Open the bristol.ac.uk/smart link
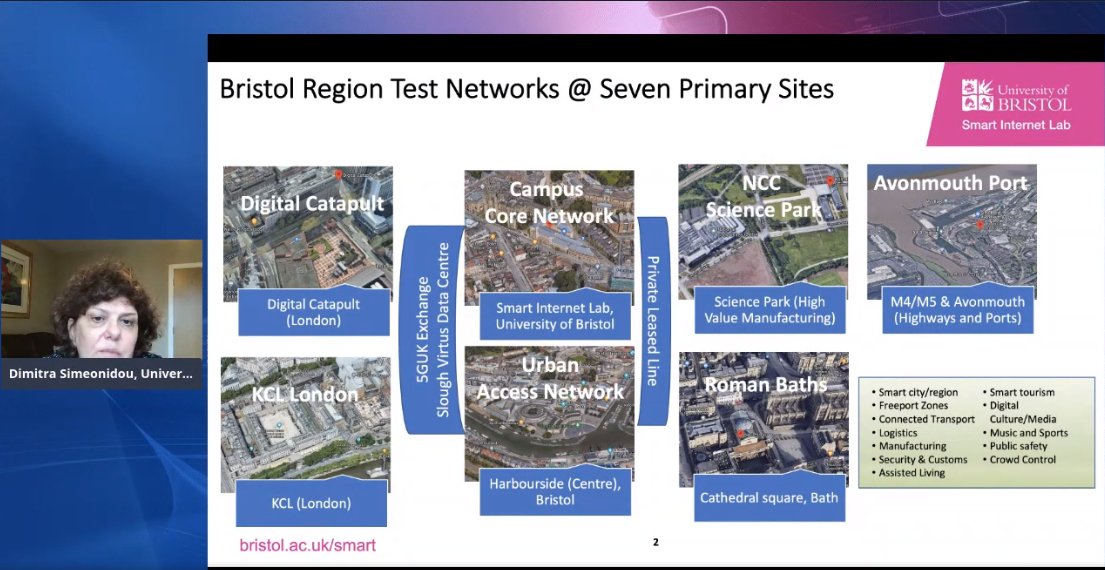The height and width of the screenshot is (570, 1105). click(x=308, y=545)
